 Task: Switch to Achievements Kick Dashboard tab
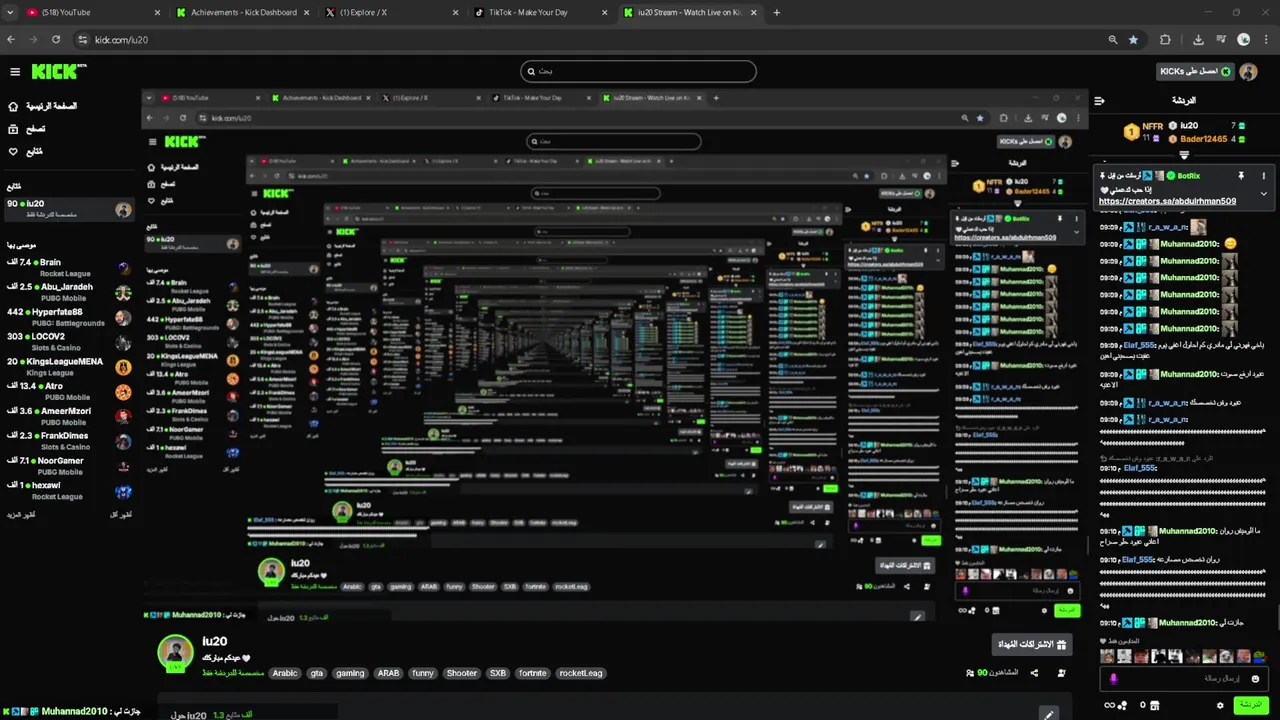coord(244,12)
